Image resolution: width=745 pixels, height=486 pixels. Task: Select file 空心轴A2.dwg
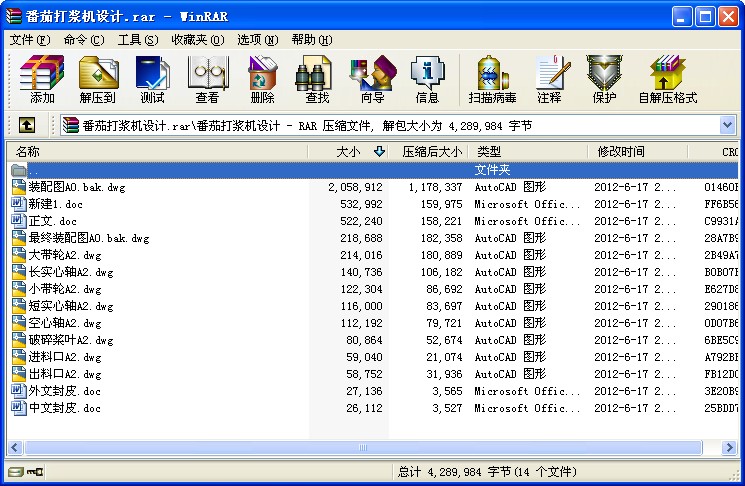[x=65, y=324]
